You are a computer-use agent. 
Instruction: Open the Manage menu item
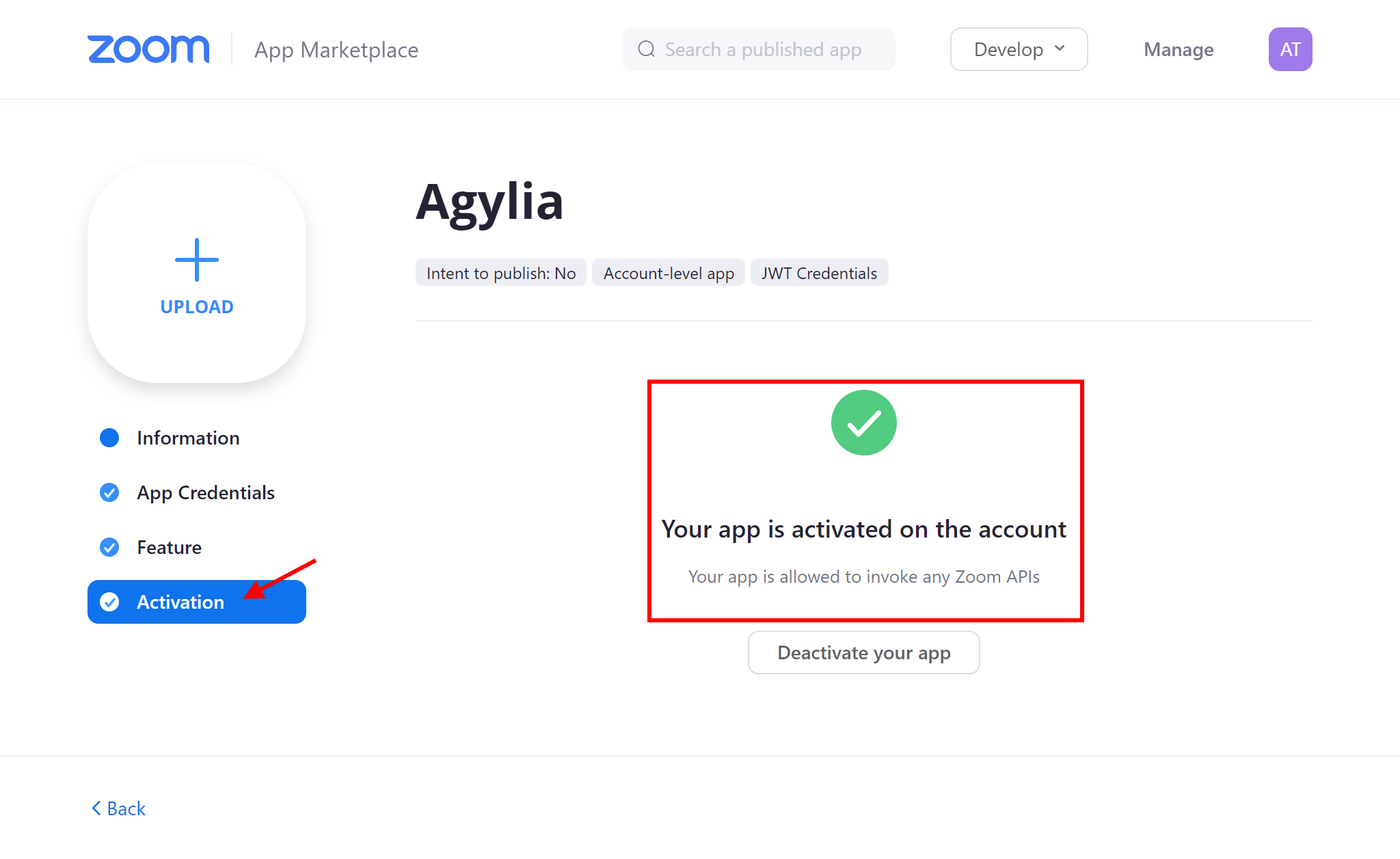(1179, 49)
